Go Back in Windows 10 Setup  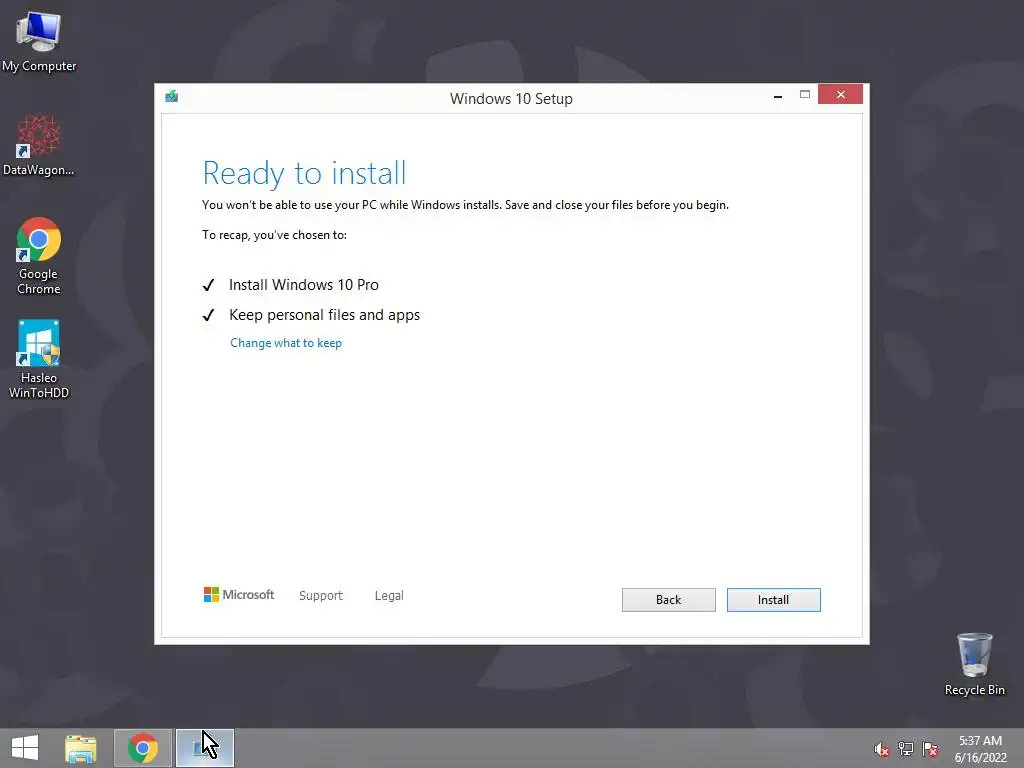pyautogui.click(x=668, y=600)
